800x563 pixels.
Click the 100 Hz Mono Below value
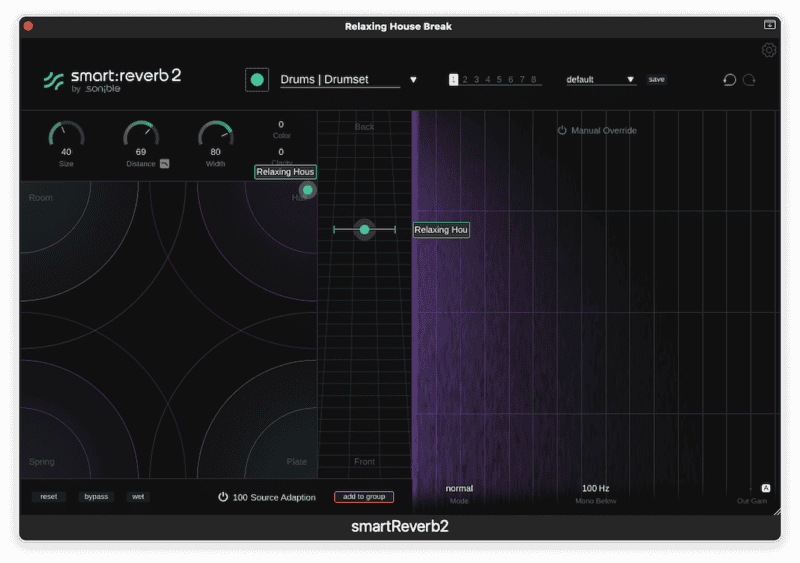click(x=595, y=488)
